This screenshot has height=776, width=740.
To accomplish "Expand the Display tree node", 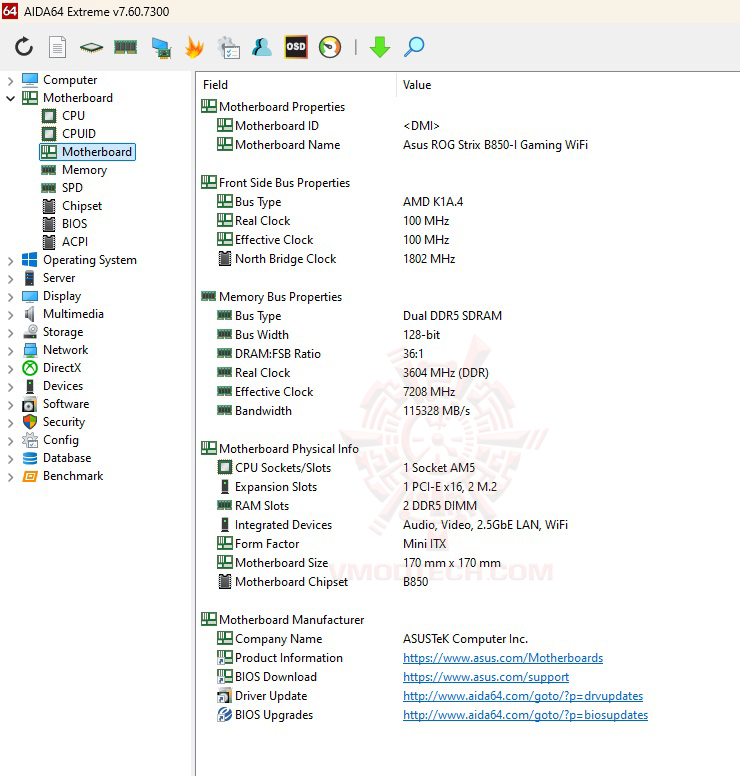I will [10, 296].
